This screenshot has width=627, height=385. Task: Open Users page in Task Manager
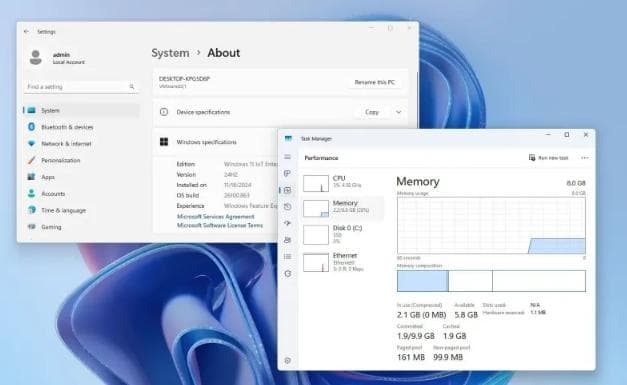coord(288,240)
